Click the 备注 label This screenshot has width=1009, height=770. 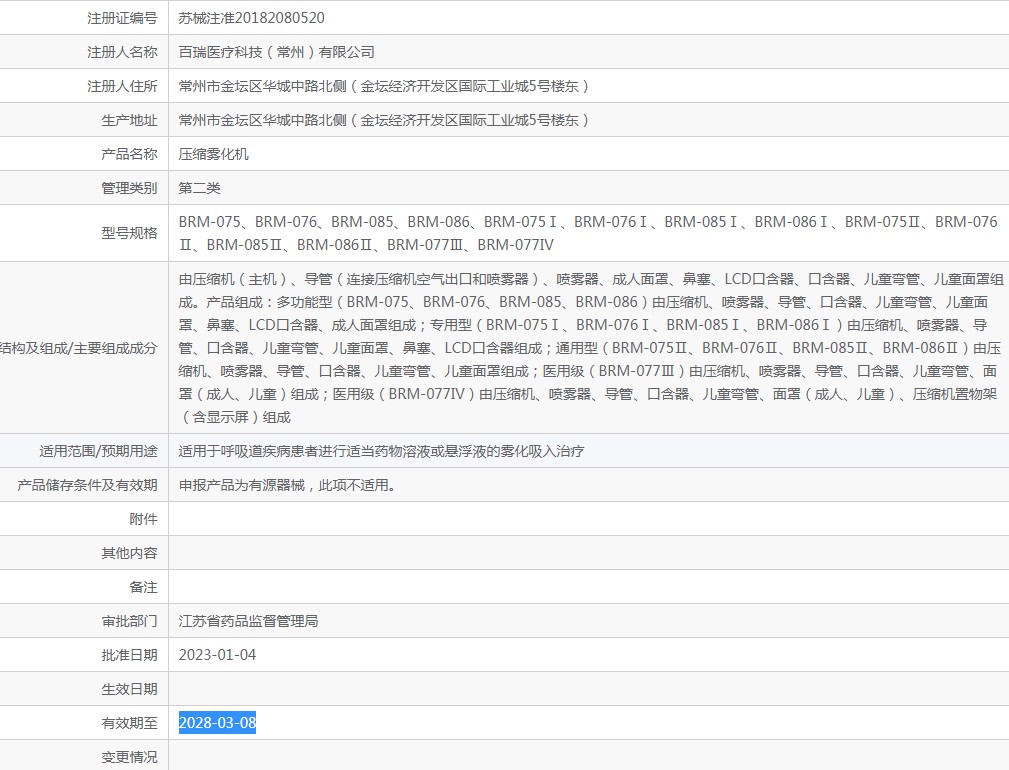coord(143,587)
